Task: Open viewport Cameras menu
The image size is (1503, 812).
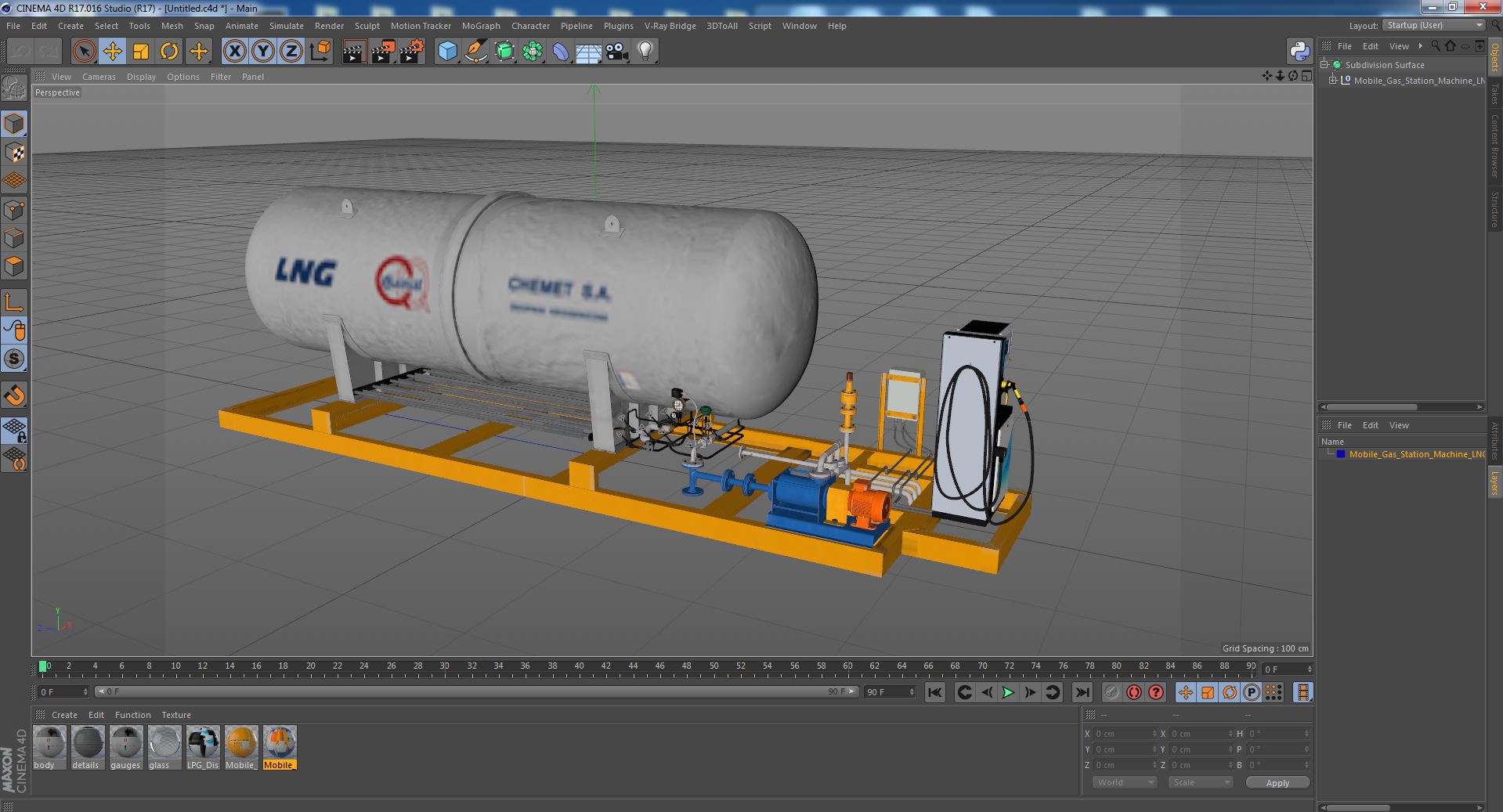Action: click(99, 77)
